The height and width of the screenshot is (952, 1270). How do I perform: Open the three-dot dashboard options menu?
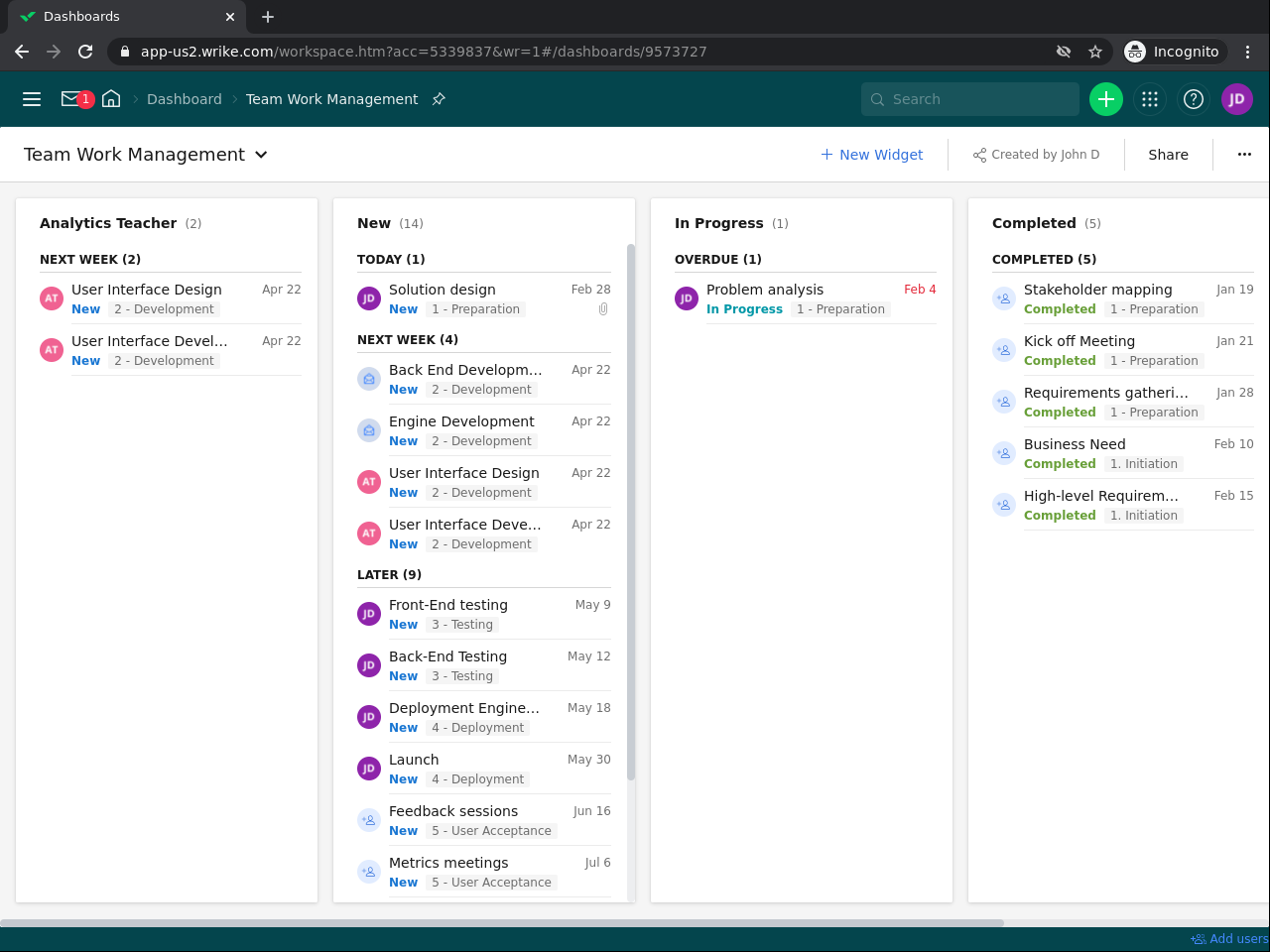[x=1244, y=155]
